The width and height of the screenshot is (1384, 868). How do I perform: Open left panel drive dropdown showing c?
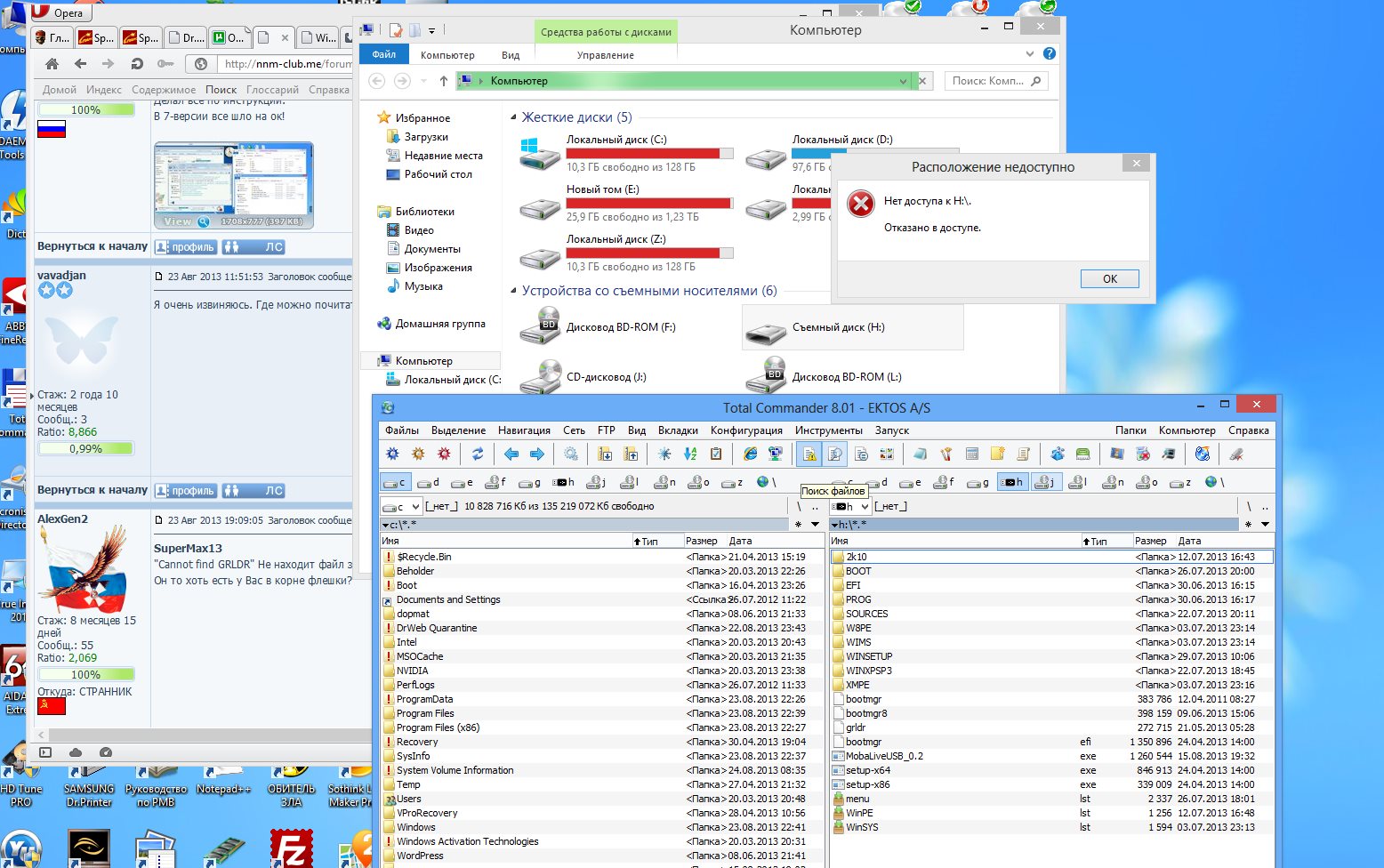point(402,506)
